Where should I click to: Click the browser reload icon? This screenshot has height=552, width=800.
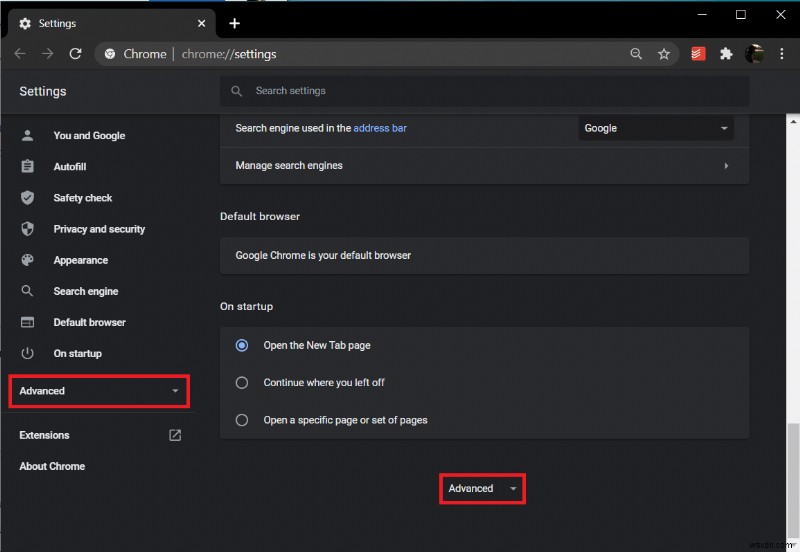[75, 54]
